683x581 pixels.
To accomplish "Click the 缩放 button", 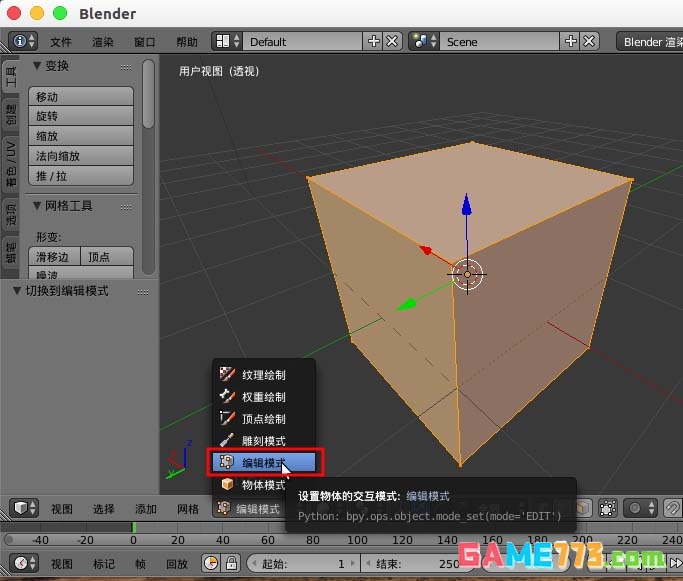I will (81, 136).
